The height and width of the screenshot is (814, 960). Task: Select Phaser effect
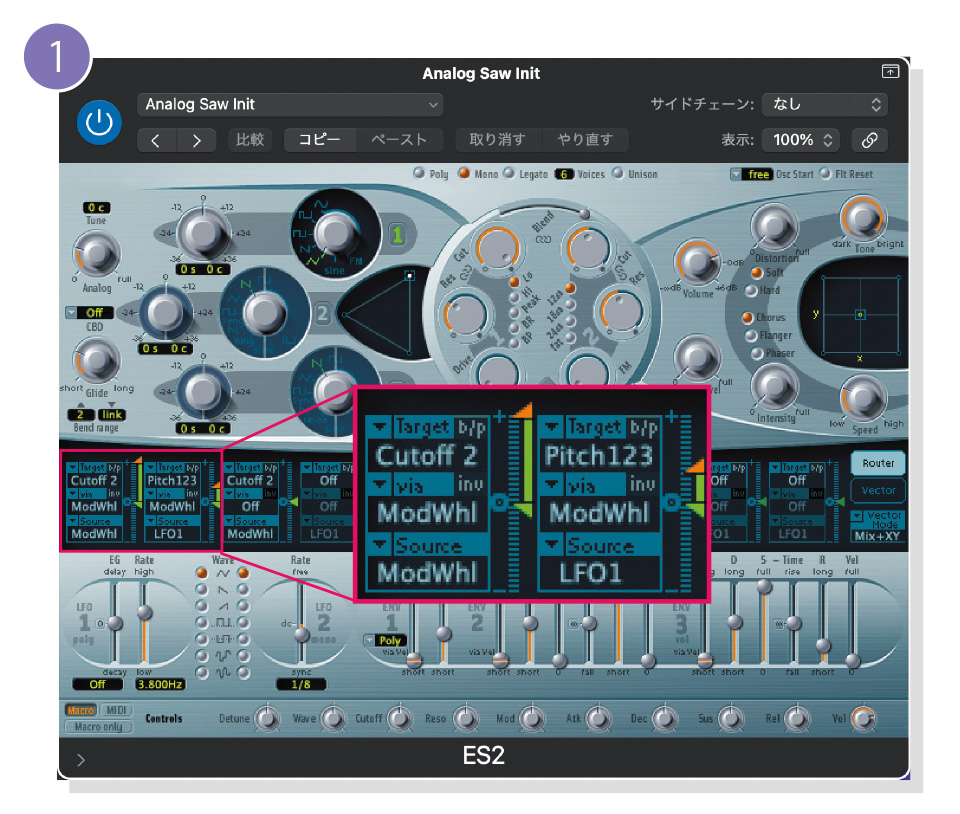[757, 353]
